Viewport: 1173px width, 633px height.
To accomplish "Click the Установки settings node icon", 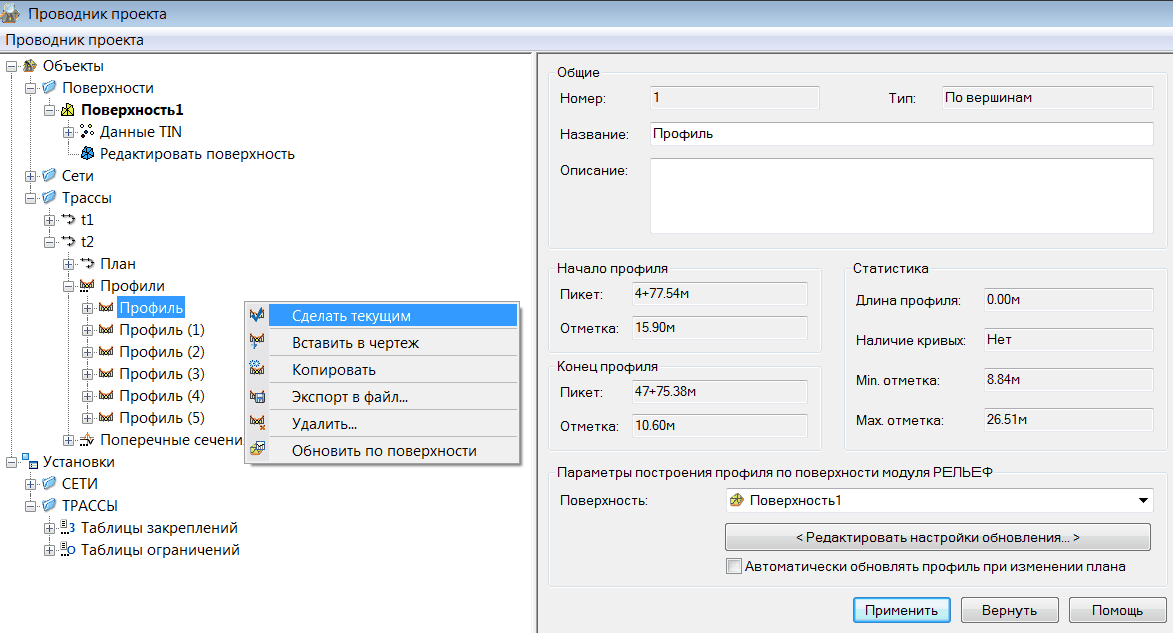I will (x=30, y=462).
